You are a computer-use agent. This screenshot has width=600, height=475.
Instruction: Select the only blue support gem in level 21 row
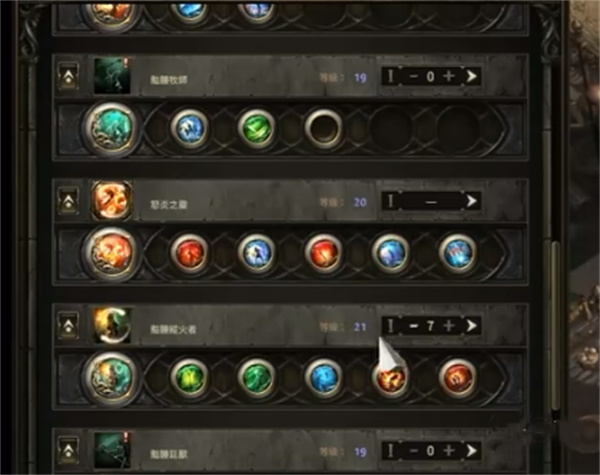(324, 378)
